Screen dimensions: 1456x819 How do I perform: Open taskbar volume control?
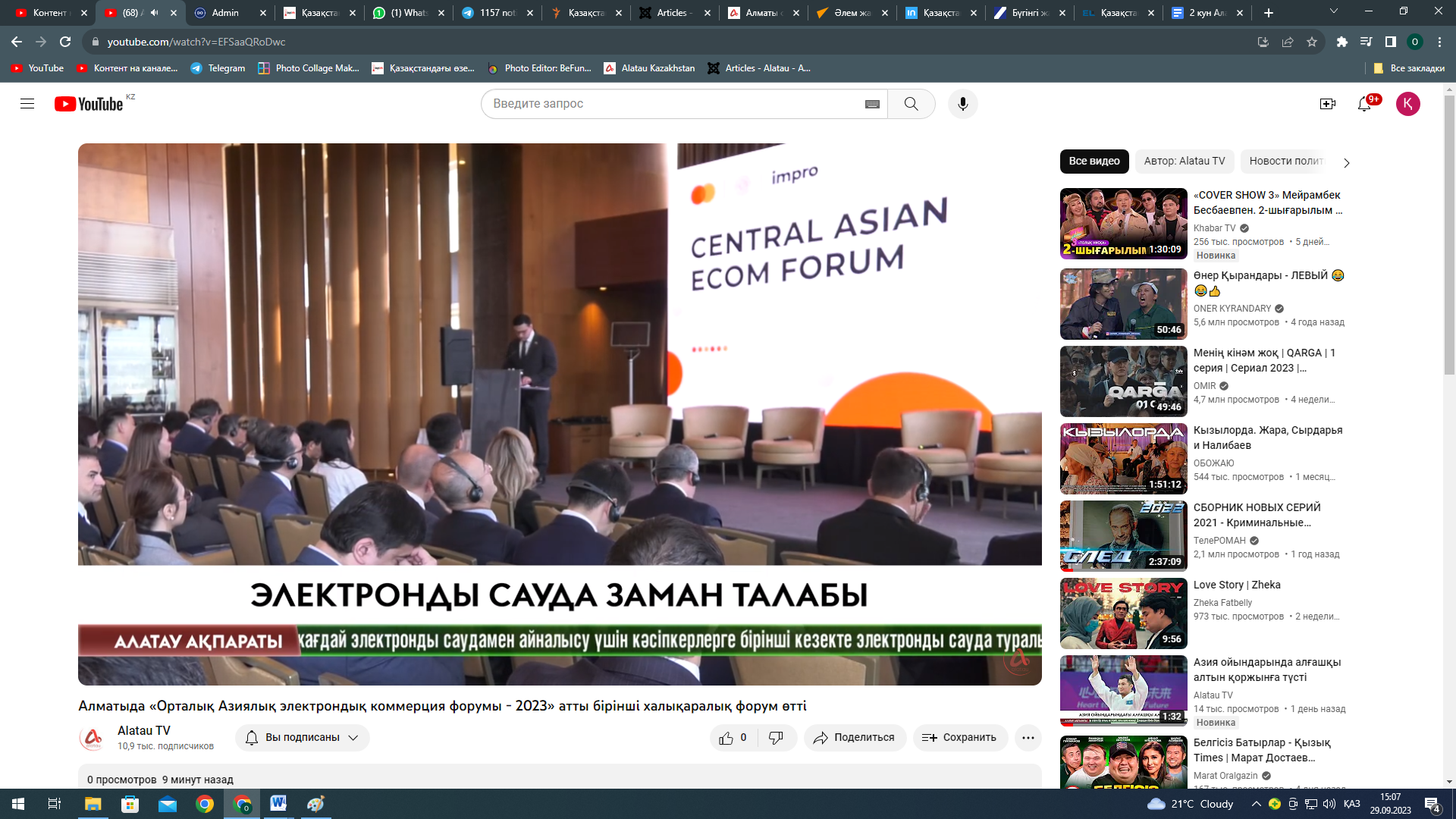tap(1329, 804)
